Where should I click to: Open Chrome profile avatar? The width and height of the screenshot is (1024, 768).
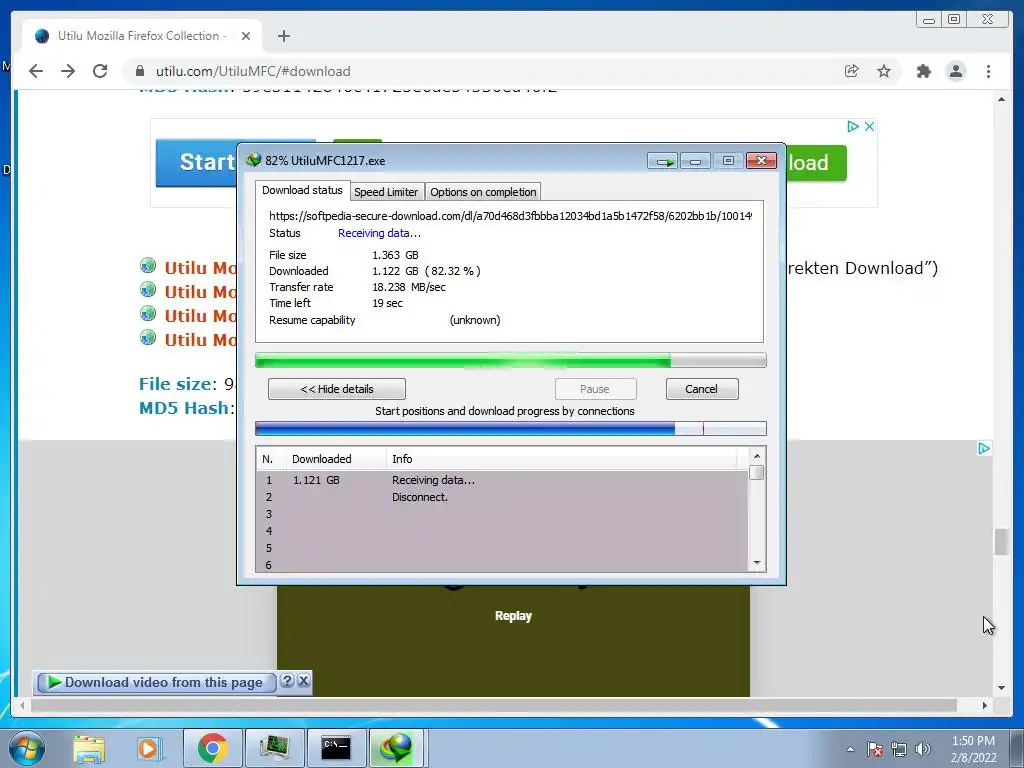tap(956, 71)
